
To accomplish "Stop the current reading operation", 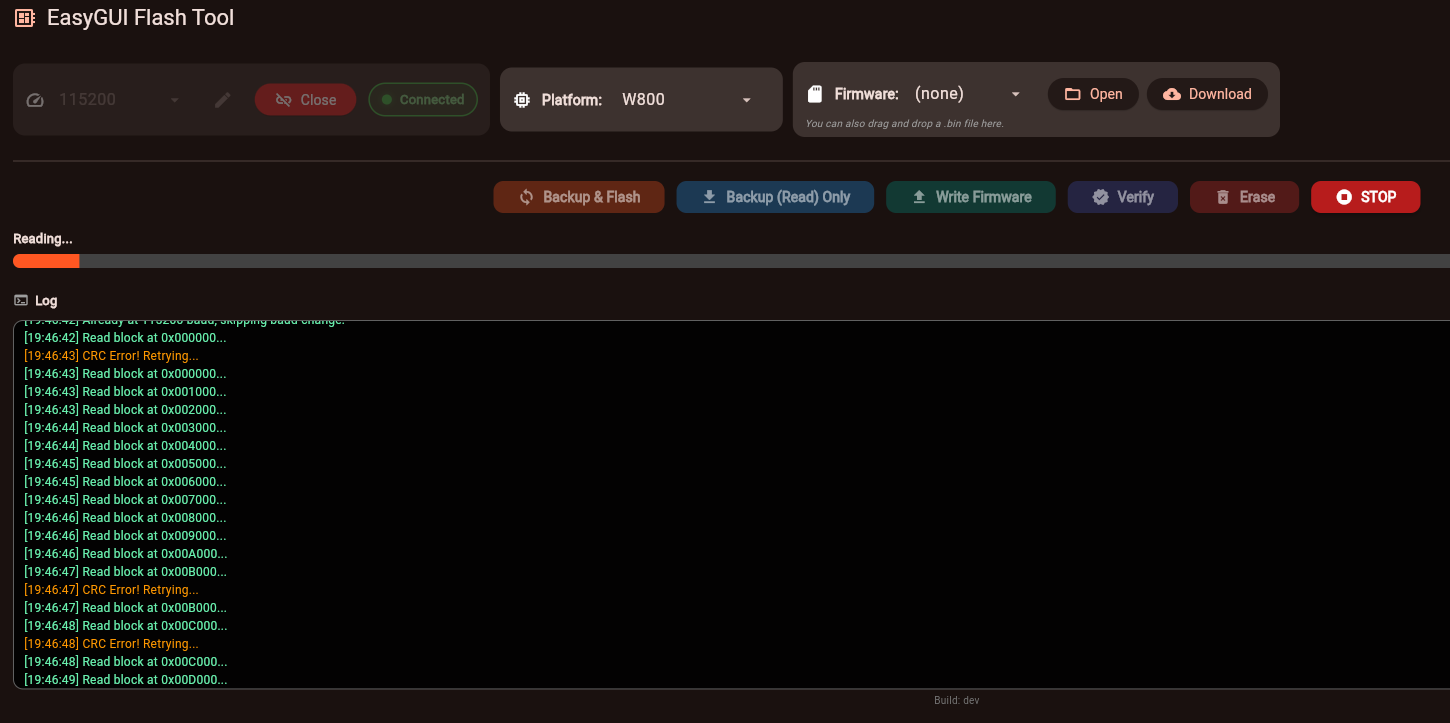I will pyautogui.click(x=1366, y=197).
